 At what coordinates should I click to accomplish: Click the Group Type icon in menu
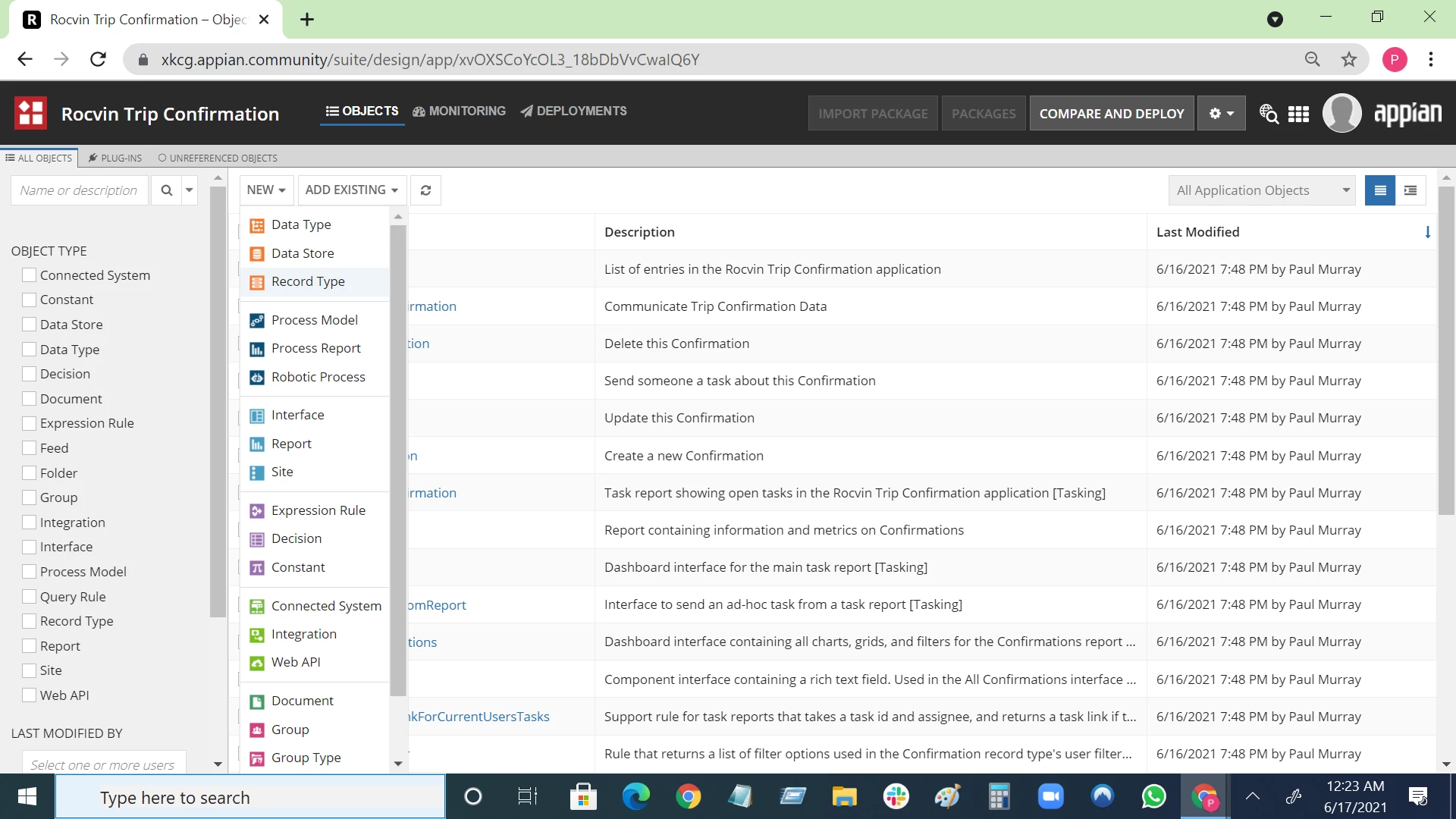coord(257,758)
